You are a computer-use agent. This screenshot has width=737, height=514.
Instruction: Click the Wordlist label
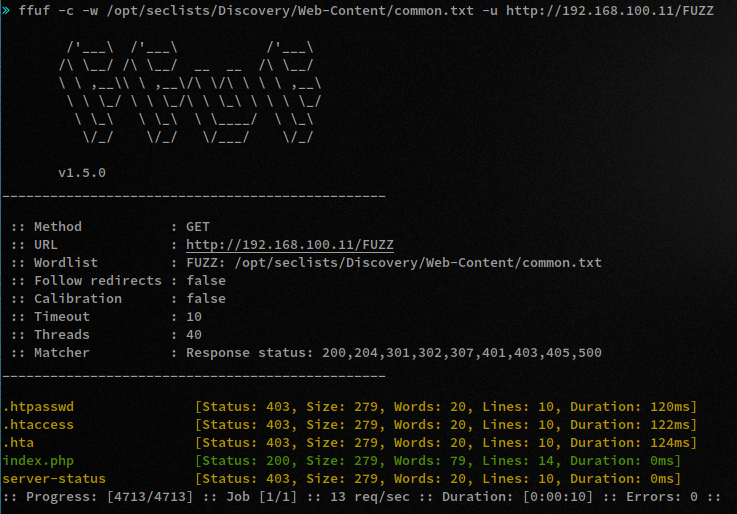click(66, 263)
